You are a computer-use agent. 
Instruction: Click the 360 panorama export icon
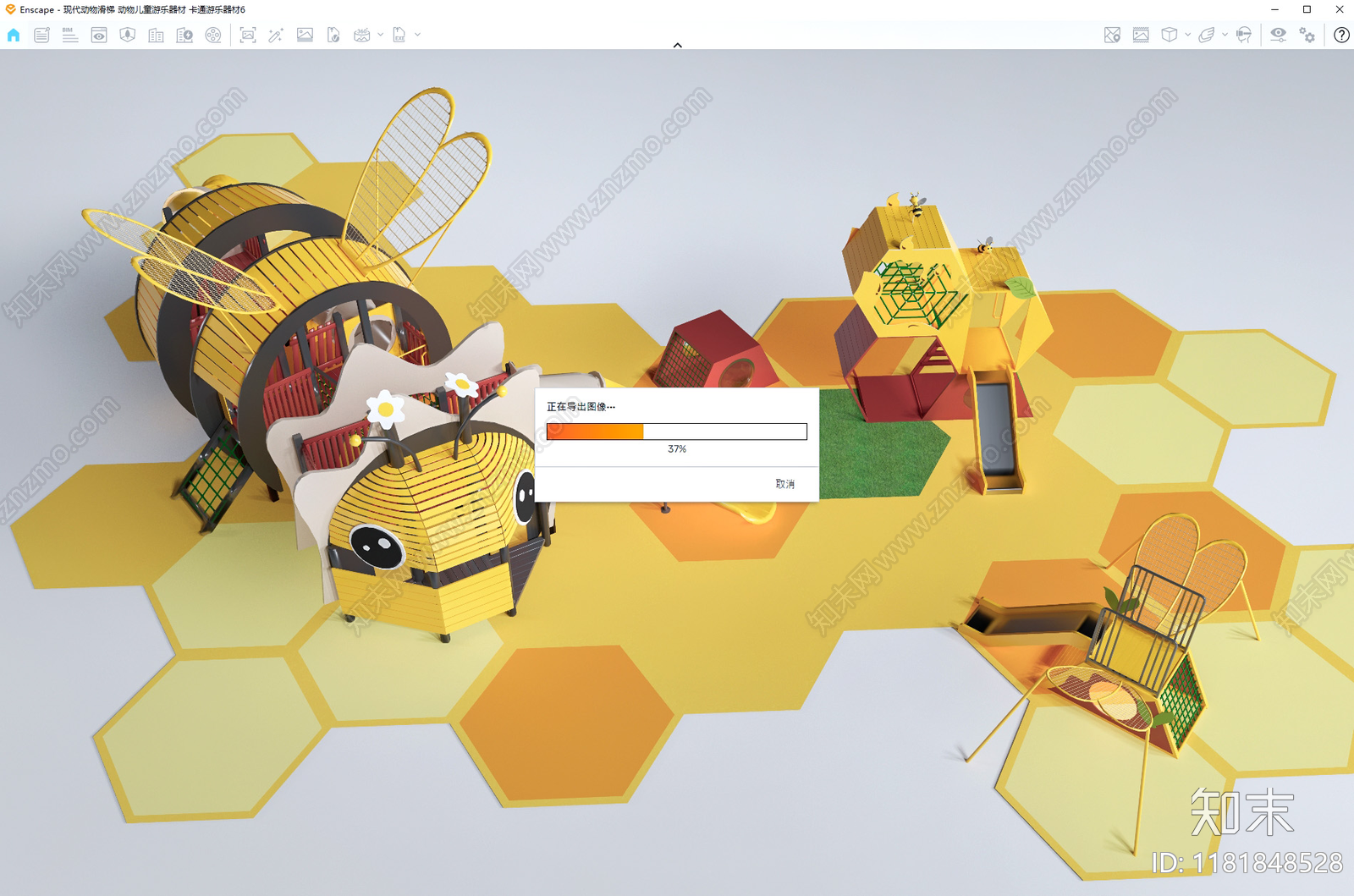pos(361,35)
